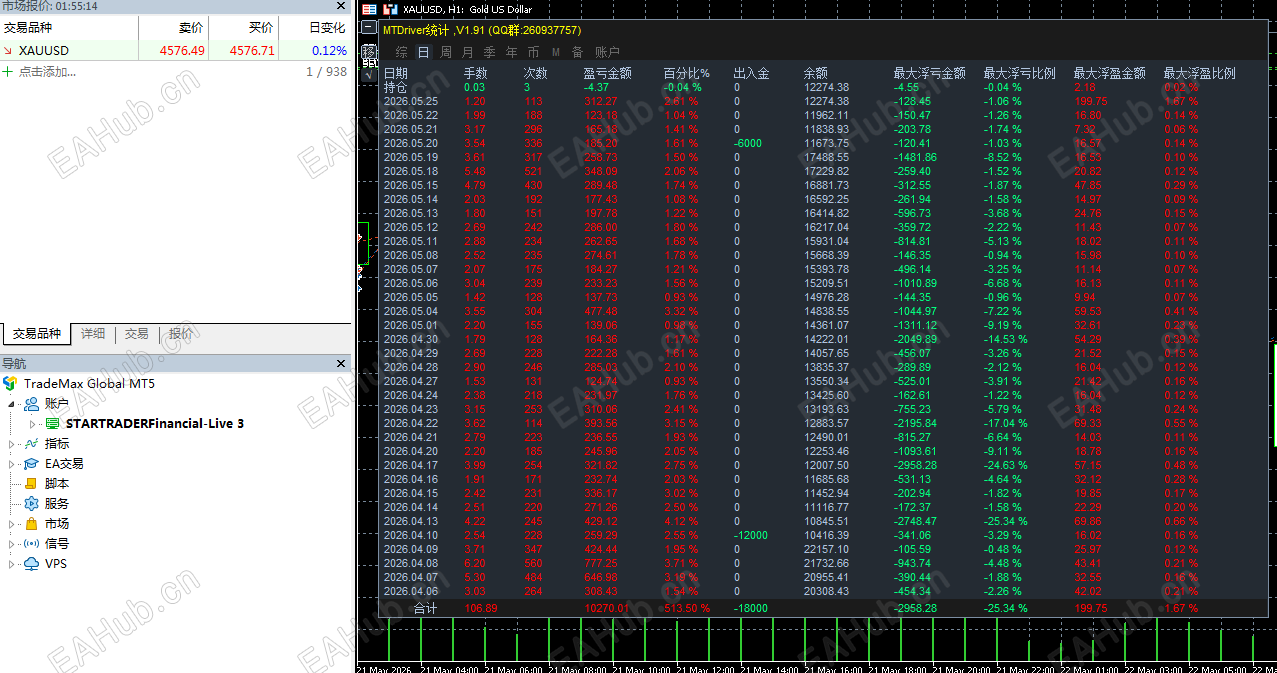Click the 指标 indicators icon
The width and height of the screenshot is (1277, 673).
31,443
